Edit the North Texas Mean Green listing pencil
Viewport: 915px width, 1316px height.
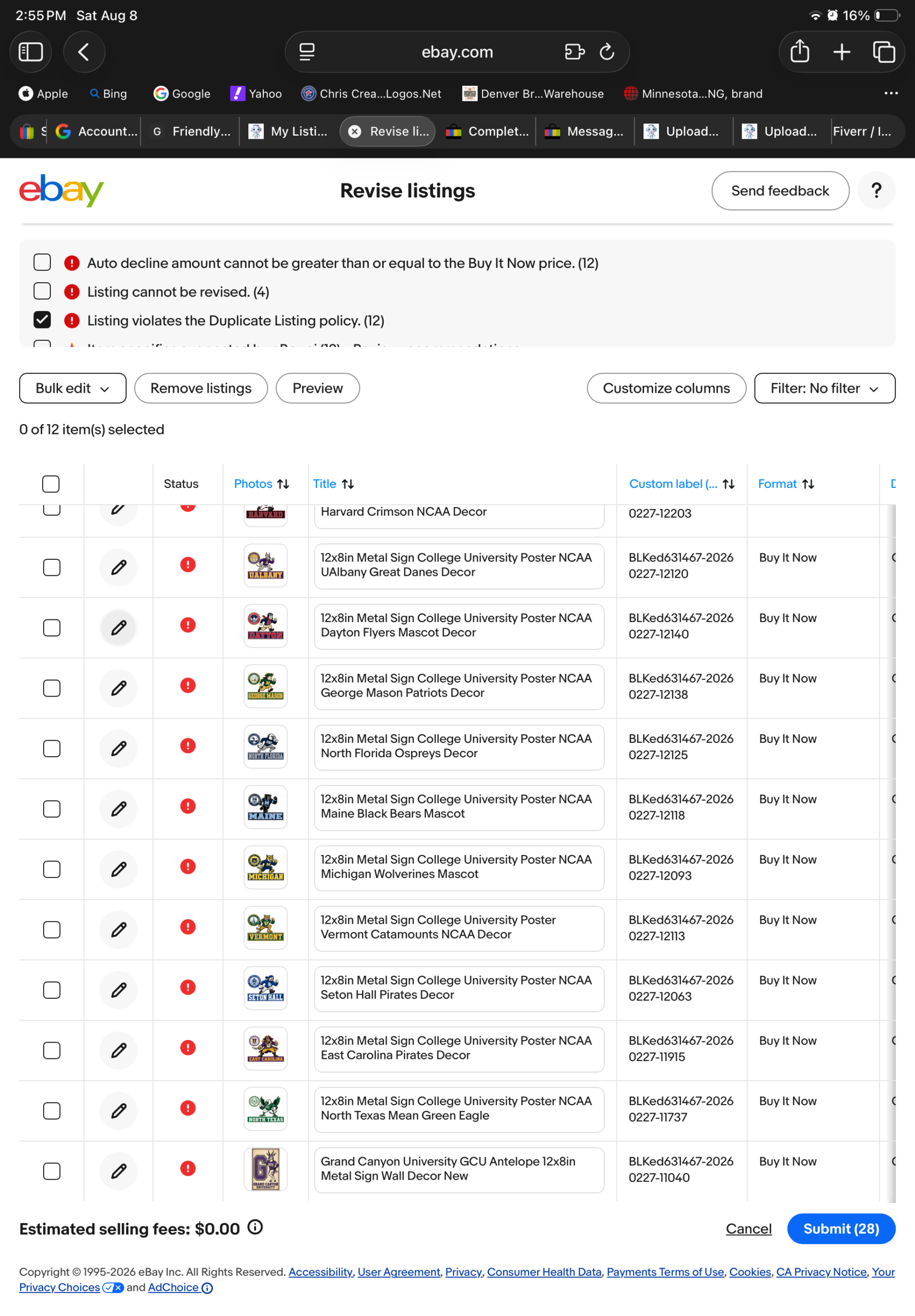click(119, 1111)
